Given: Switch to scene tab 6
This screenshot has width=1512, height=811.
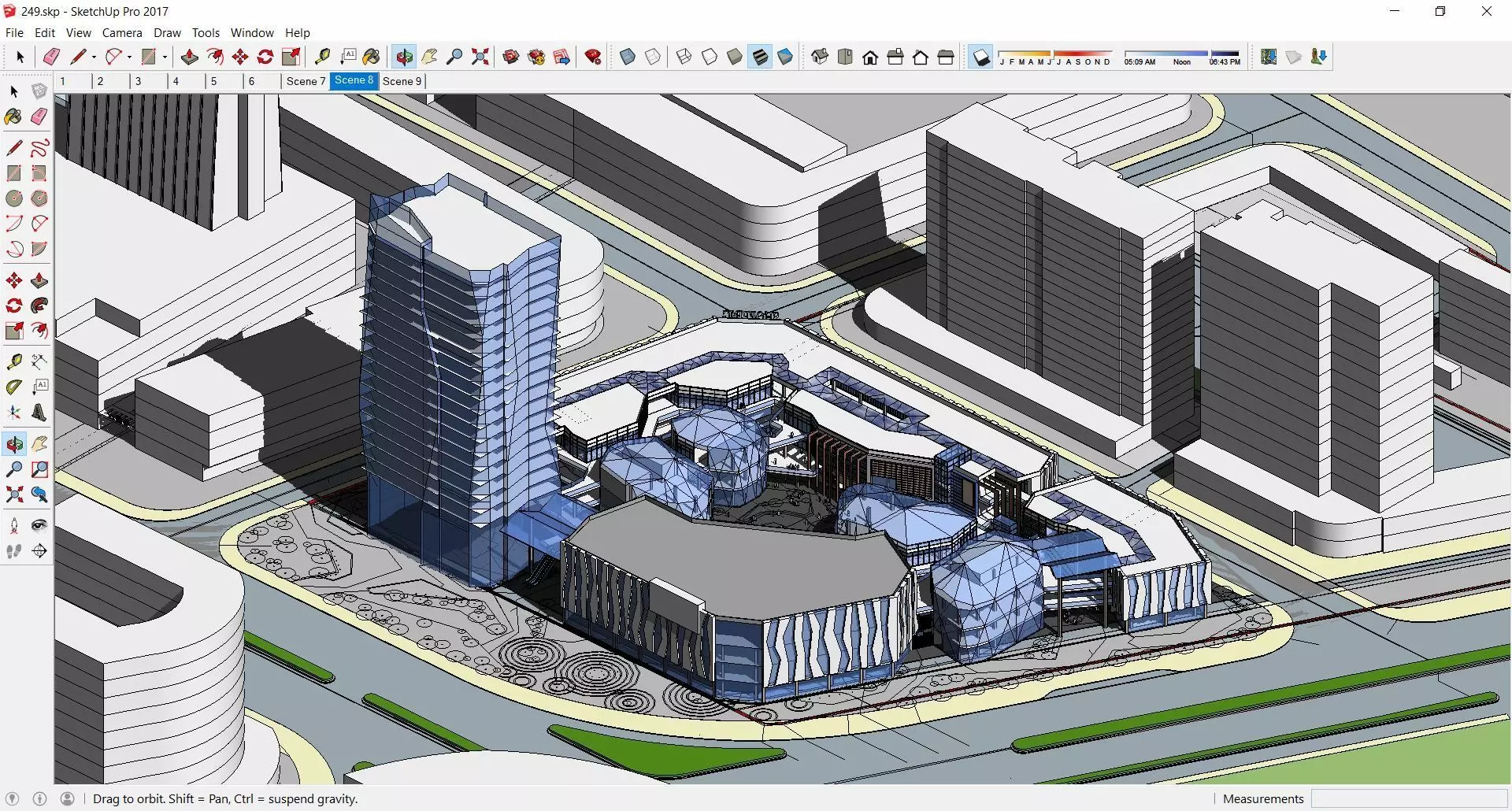Looking at the screenshot, I should point(262,81).
